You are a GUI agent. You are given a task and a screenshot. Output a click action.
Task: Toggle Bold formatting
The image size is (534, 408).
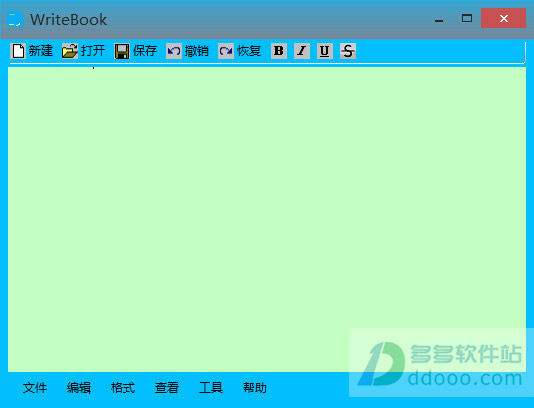click(x=279, y=51)
